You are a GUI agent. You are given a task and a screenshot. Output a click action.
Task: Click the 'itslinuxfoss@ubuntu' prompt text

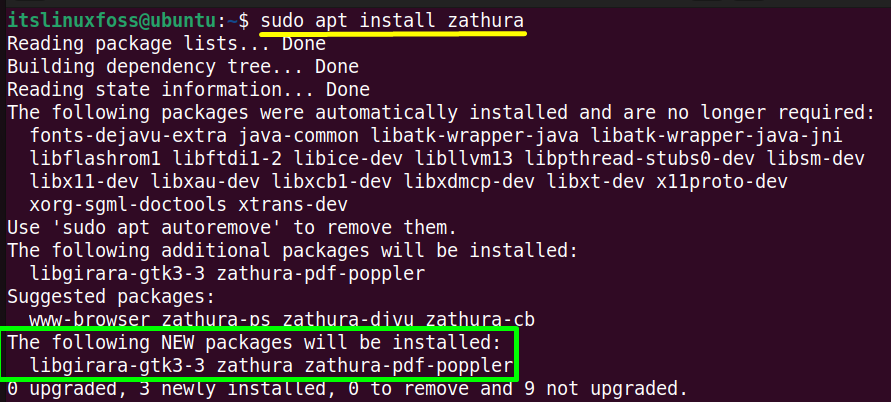coord(111,22)
